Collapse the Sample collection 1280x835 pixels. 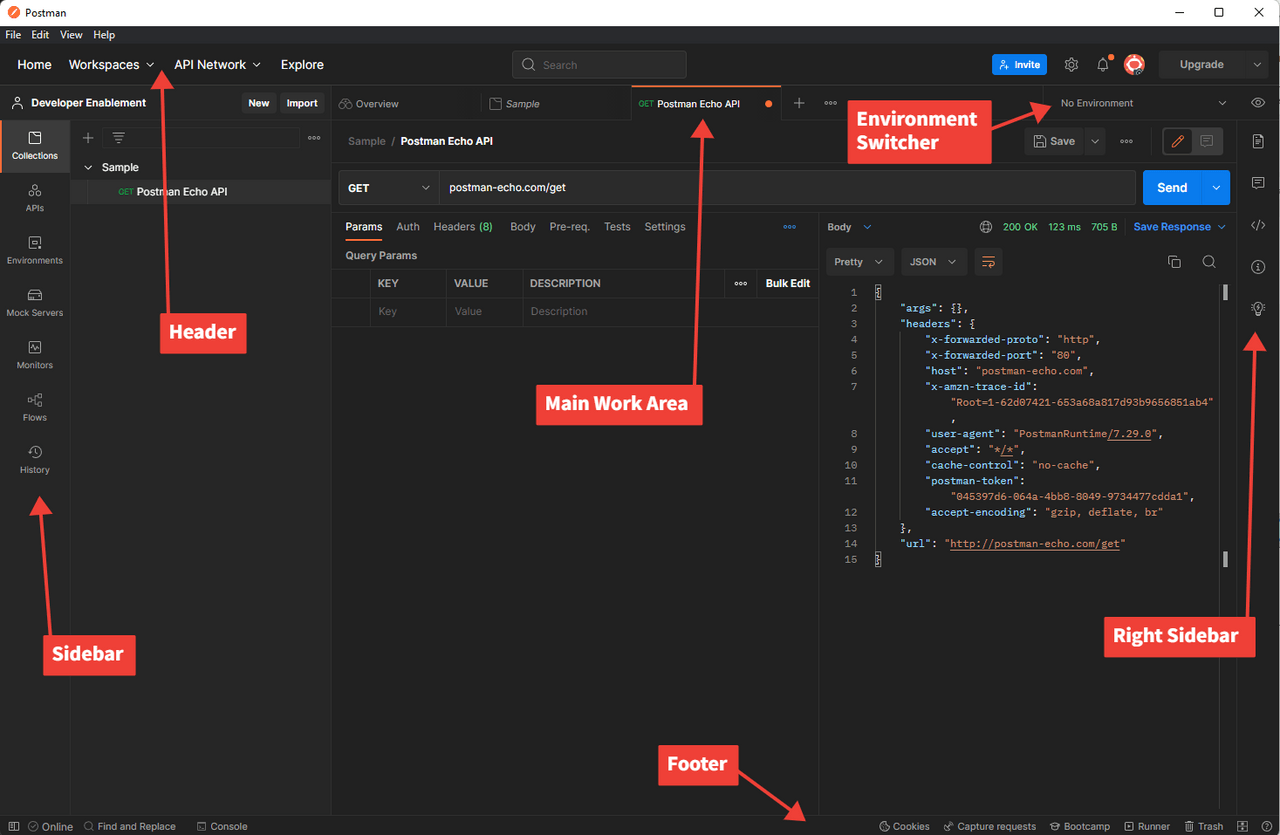tap(88, 168)
